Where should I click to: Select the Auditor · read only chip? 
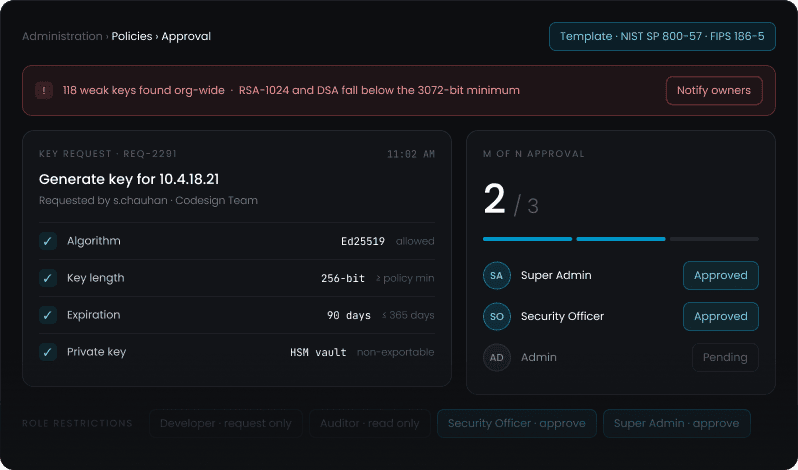pos(370,423)
